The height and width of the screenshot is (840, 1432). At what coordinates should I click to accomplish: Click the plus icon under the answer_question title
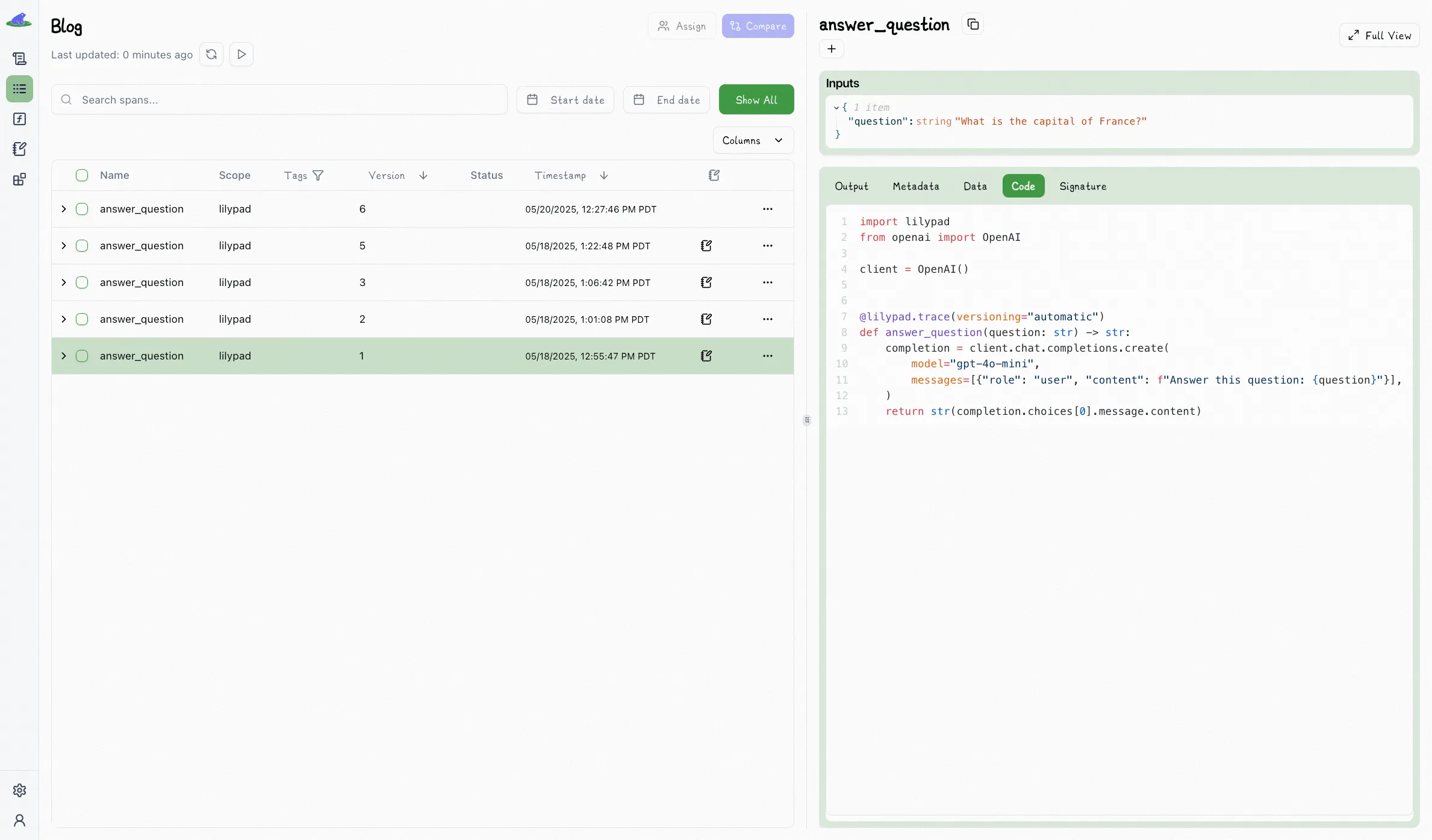832,49
